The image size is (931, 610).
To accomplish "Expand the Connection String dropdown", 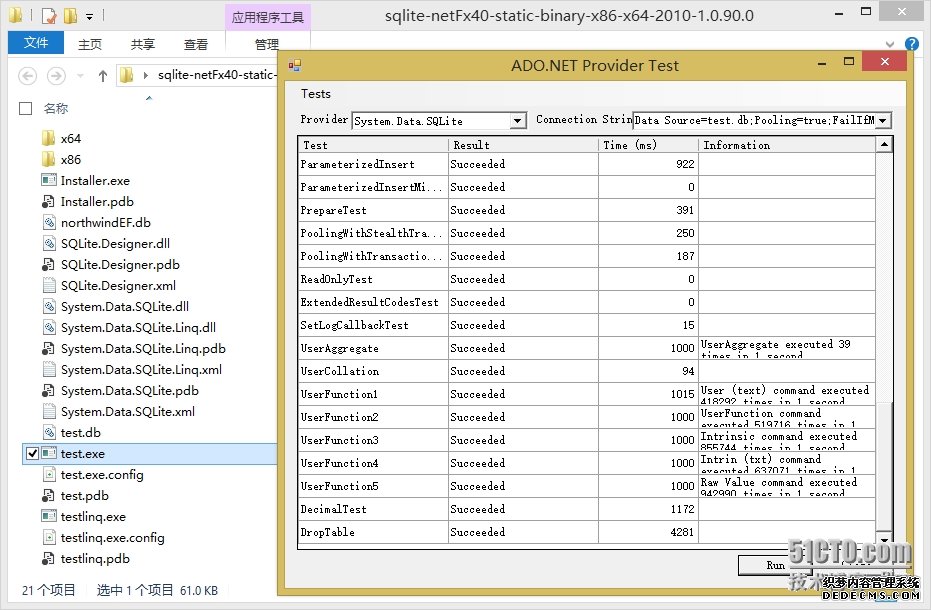I will pos(882,121).
